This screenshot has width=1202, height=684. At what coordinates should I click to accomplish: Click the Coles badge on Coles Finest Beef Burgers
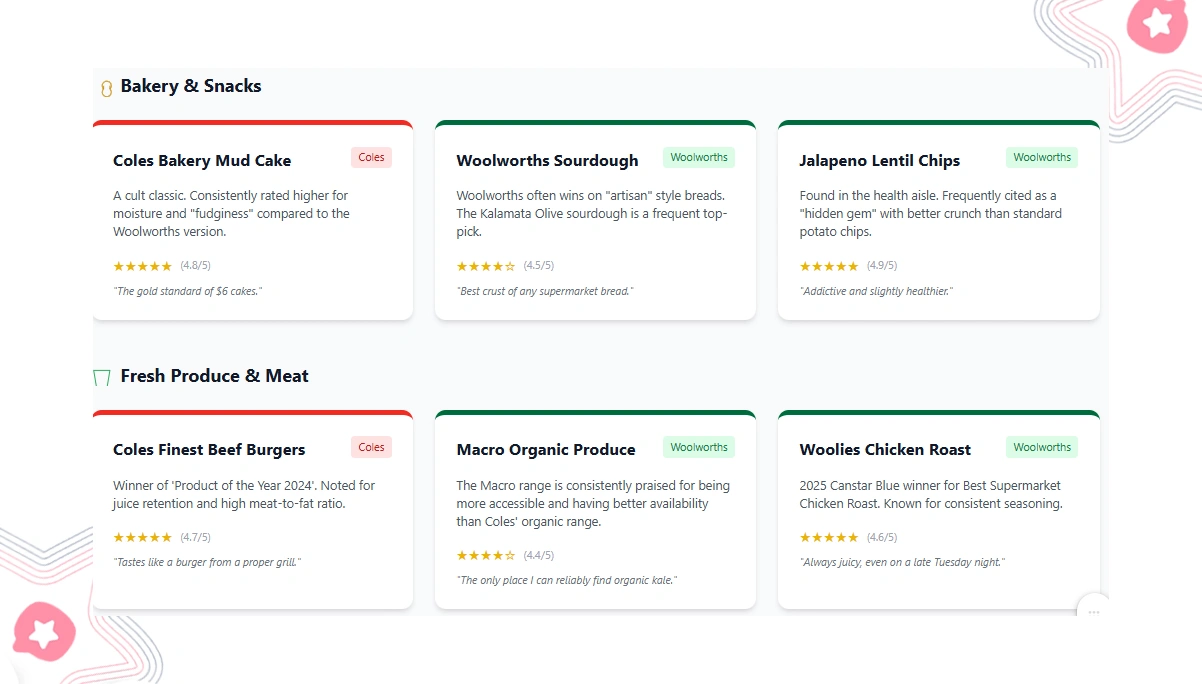pyautogui.click(x=370, y=447)
